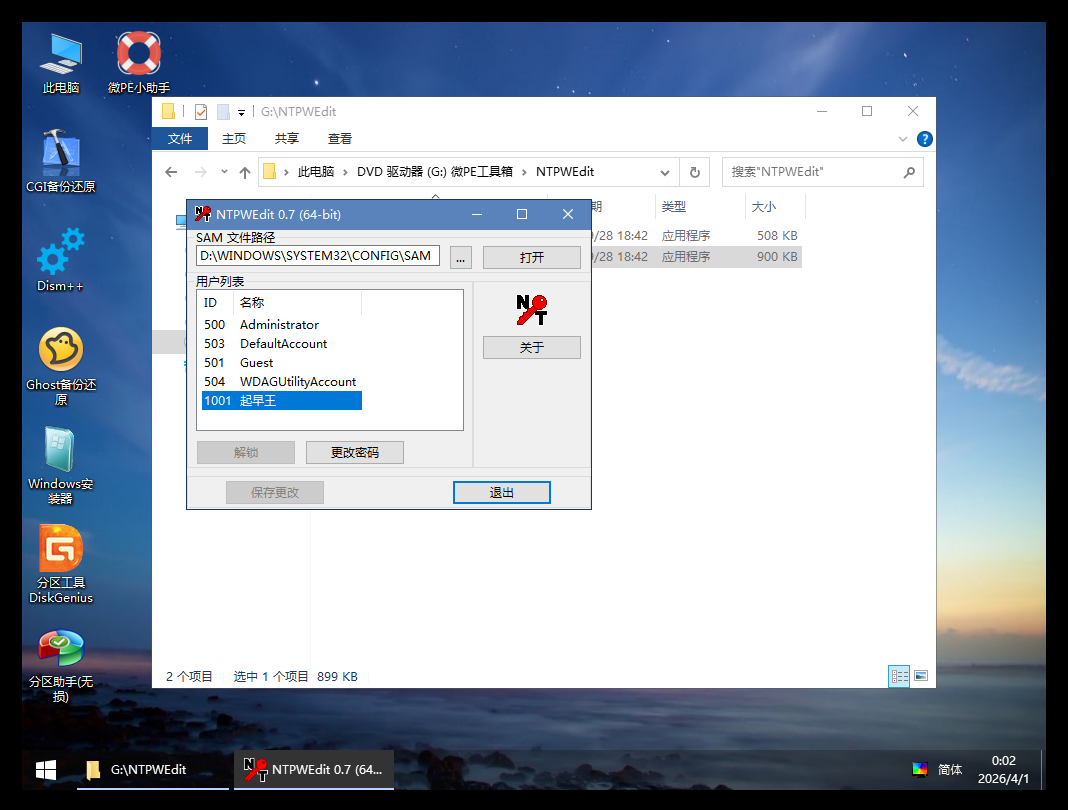The width and height of the screenshot is (1068, 810).
Task: Click the ID column header
Action: tap(216, 302)
